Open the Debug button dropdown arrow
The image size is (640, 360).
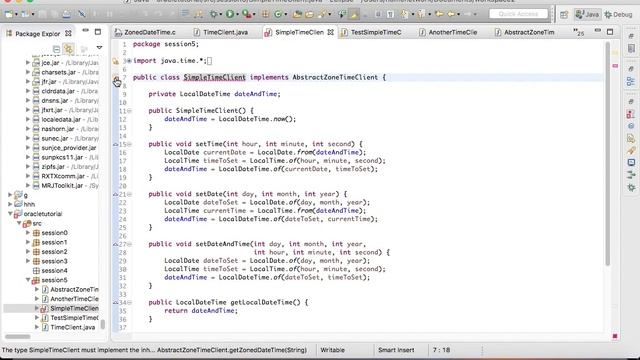pos(221,15)
